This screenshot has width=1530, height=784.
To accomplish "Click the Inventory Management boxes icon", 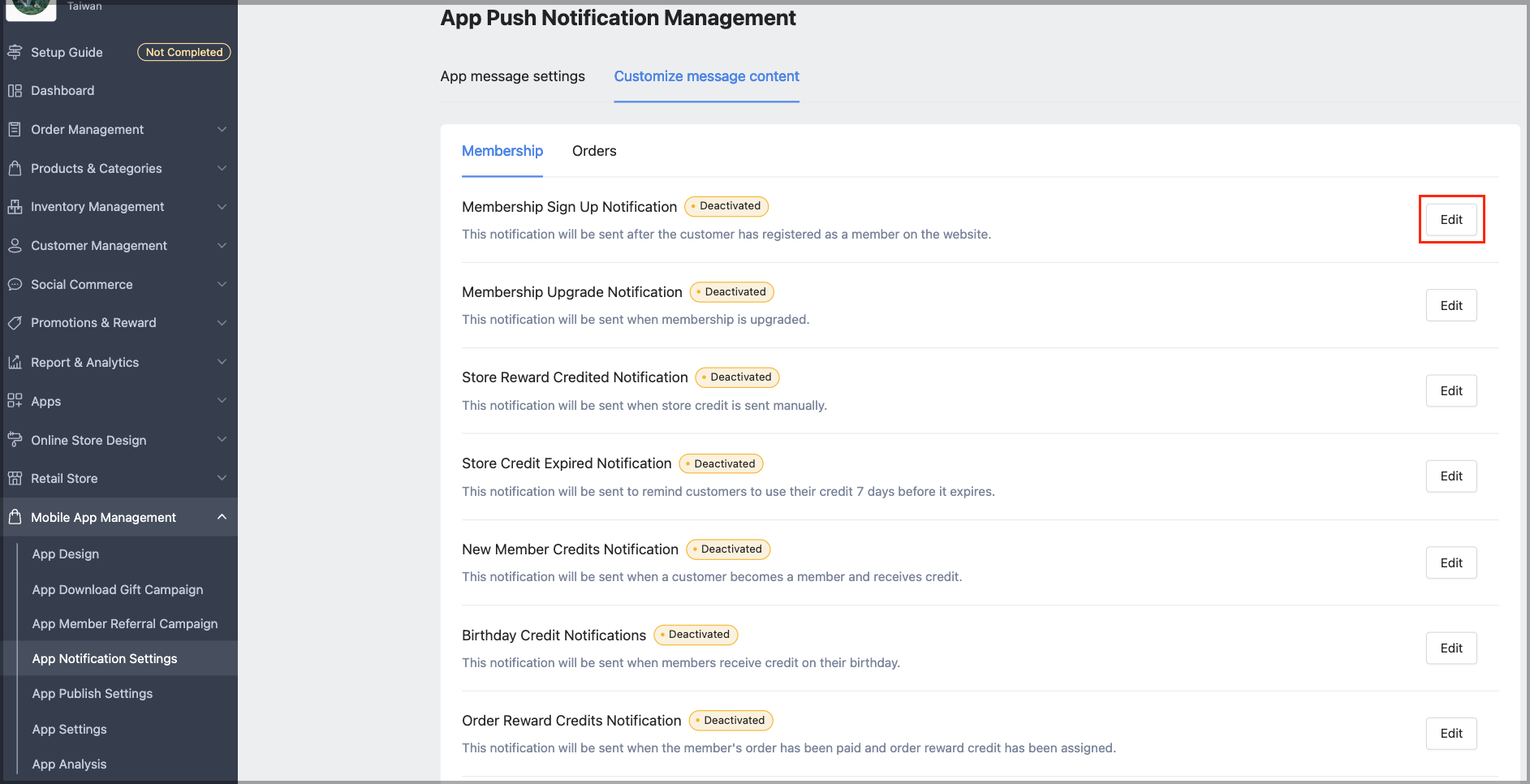I will pyautogui.click(x=15, y=207).
